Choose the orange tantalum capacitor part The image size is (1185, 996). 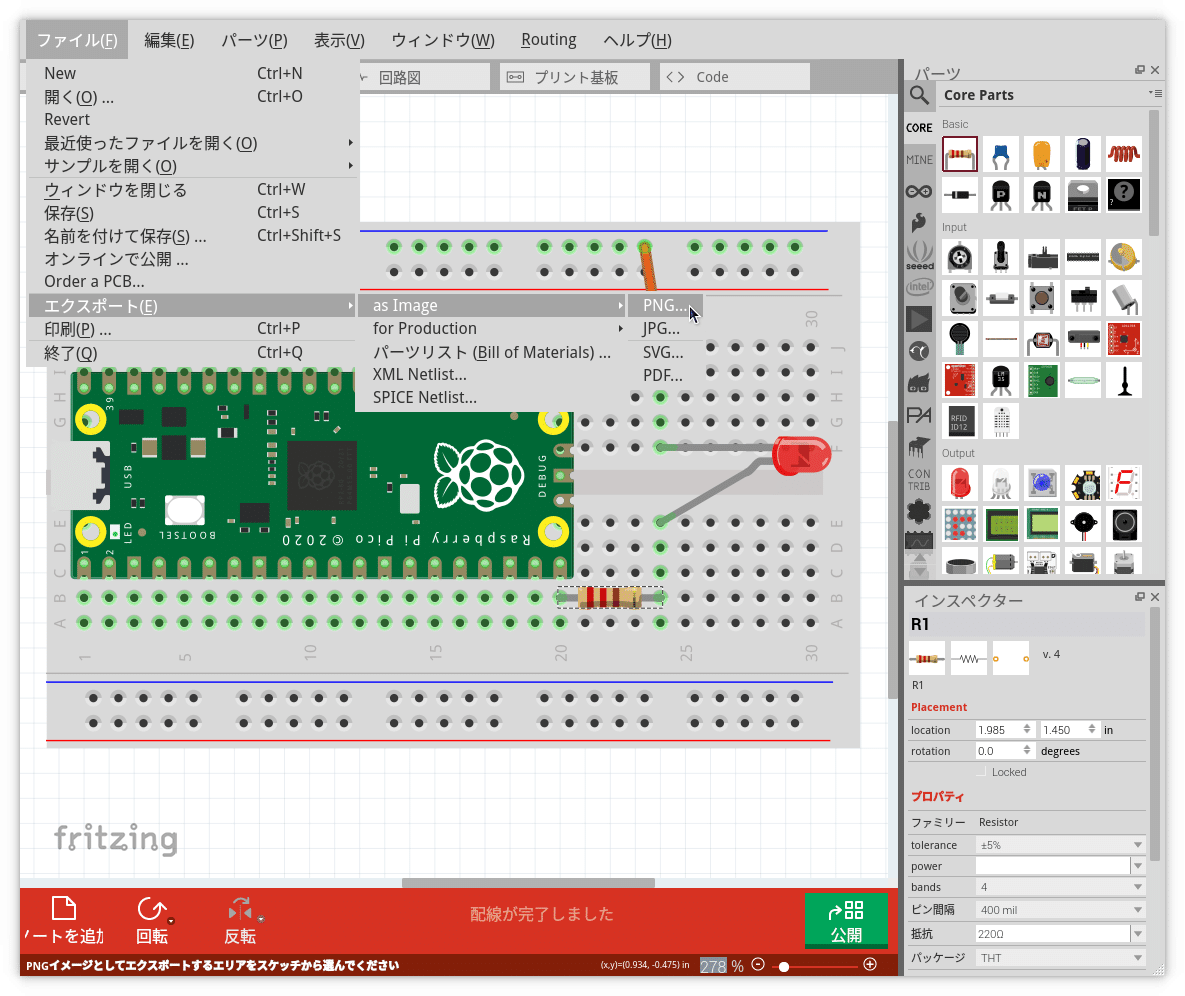(x=1041, y=154)
